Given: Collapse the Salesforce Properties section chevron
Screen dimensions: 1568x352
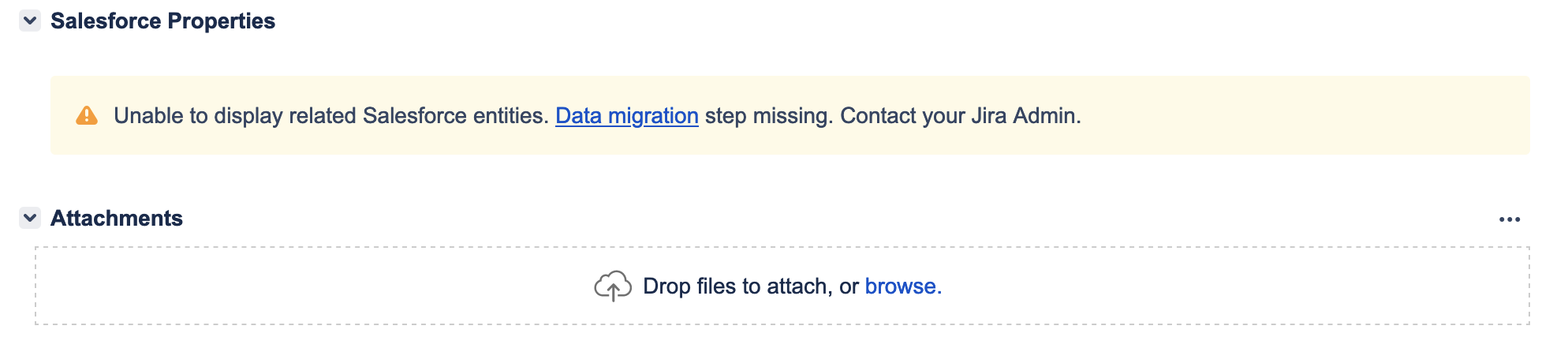Looking at the screenshot, I should click(30, 21).
